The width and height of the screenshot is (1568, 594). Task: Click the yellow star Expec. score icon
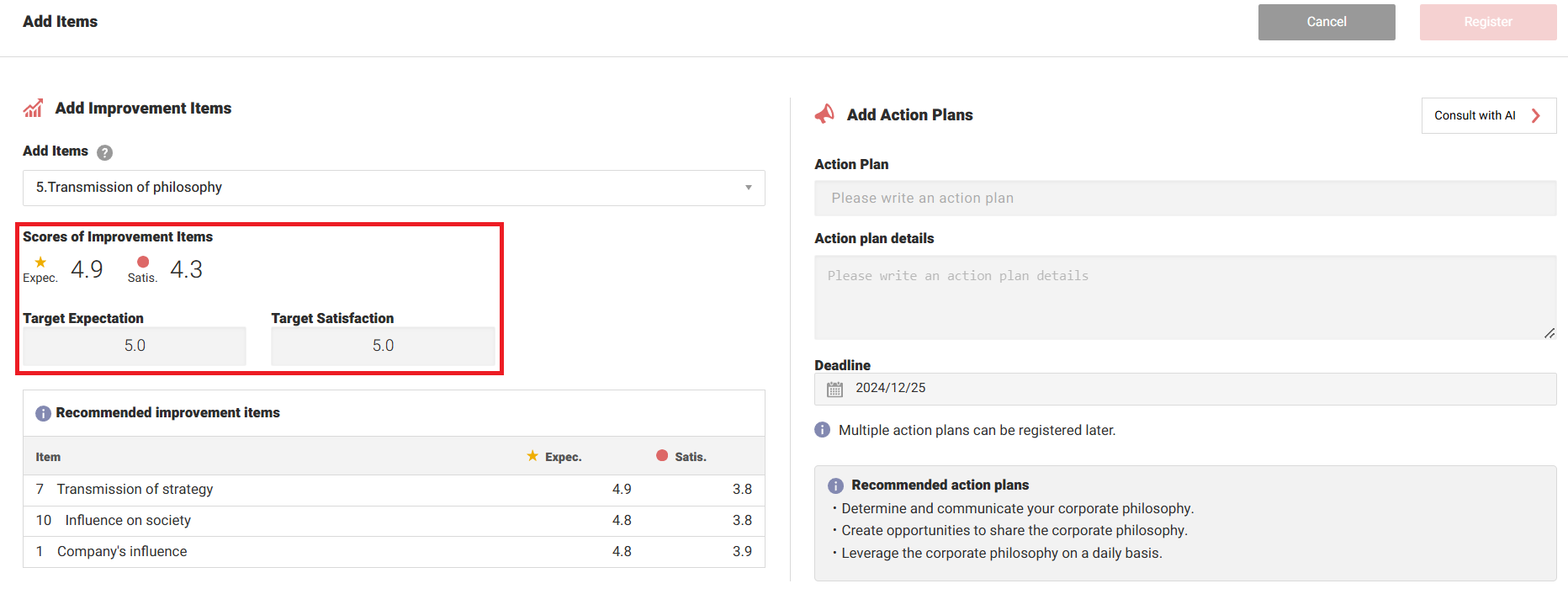point(40,263)
